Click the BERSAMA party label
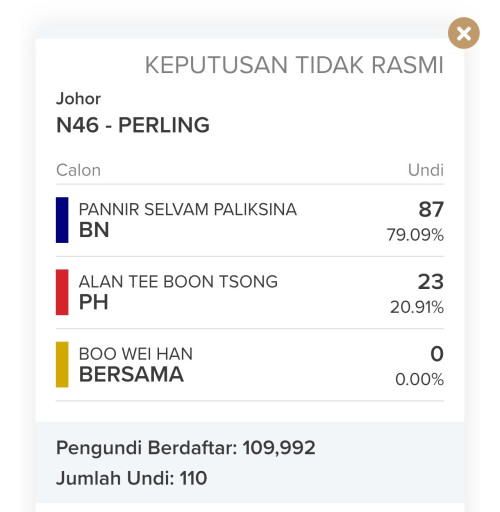The height and width of the screenshot is (512, 500). pos(131,374)
